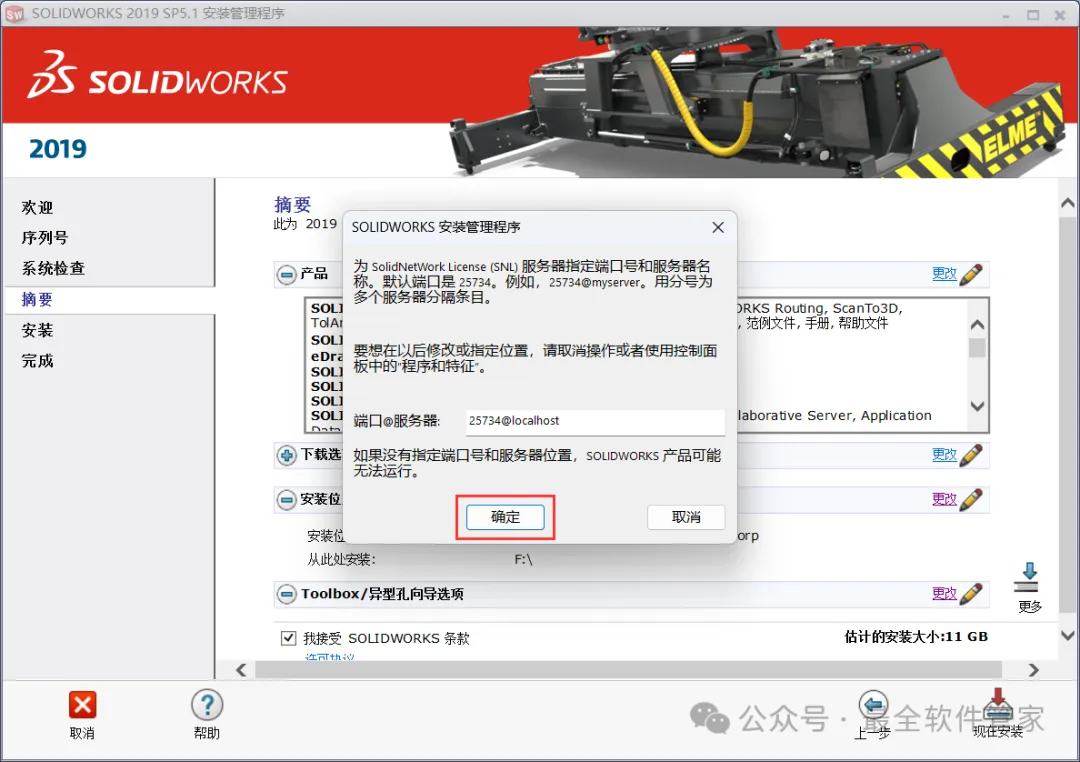The height and width of the screenshot is (762, 1080).
Task: Select 系统检查 in the sidebar
Action: (x=53, y=268)
